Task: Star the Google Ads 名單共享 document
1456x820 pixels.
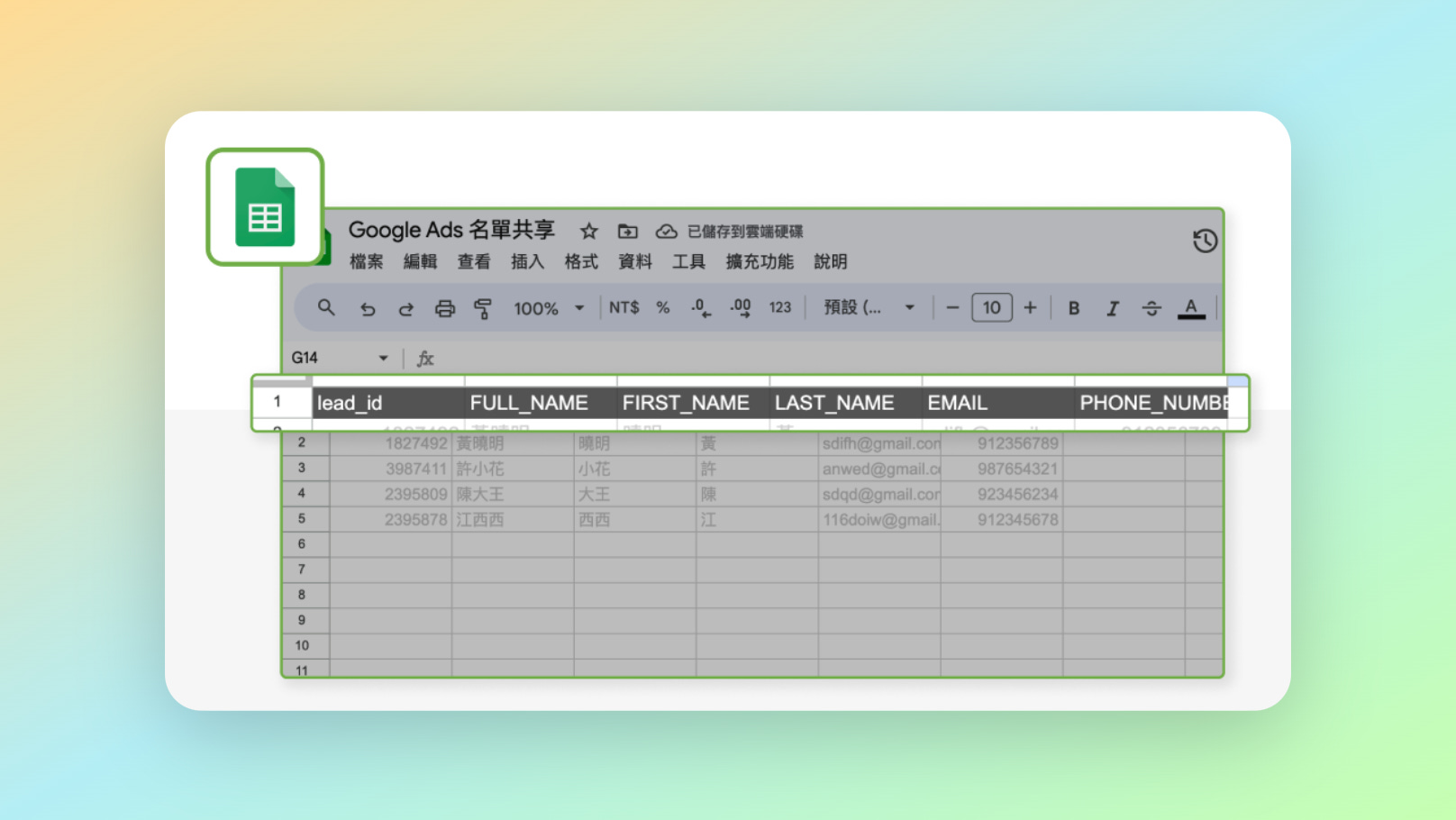Action: [x=589, y=232]
